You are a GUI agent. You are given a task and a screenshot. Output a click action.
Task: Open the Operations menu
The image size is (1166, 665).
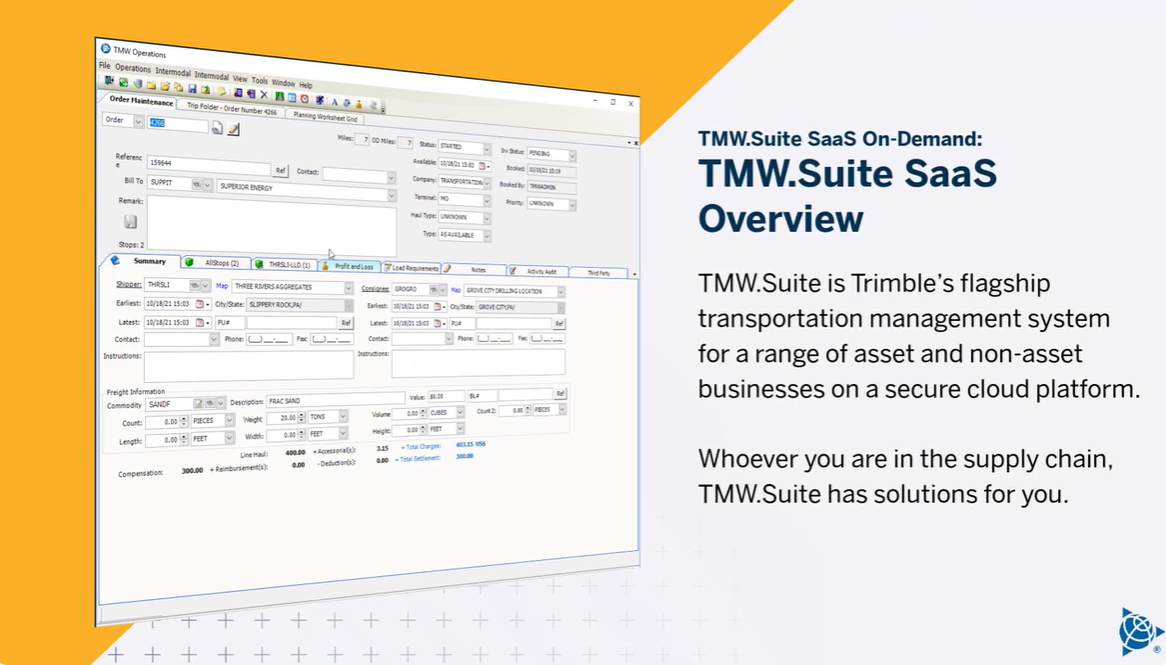coord(133,68)
